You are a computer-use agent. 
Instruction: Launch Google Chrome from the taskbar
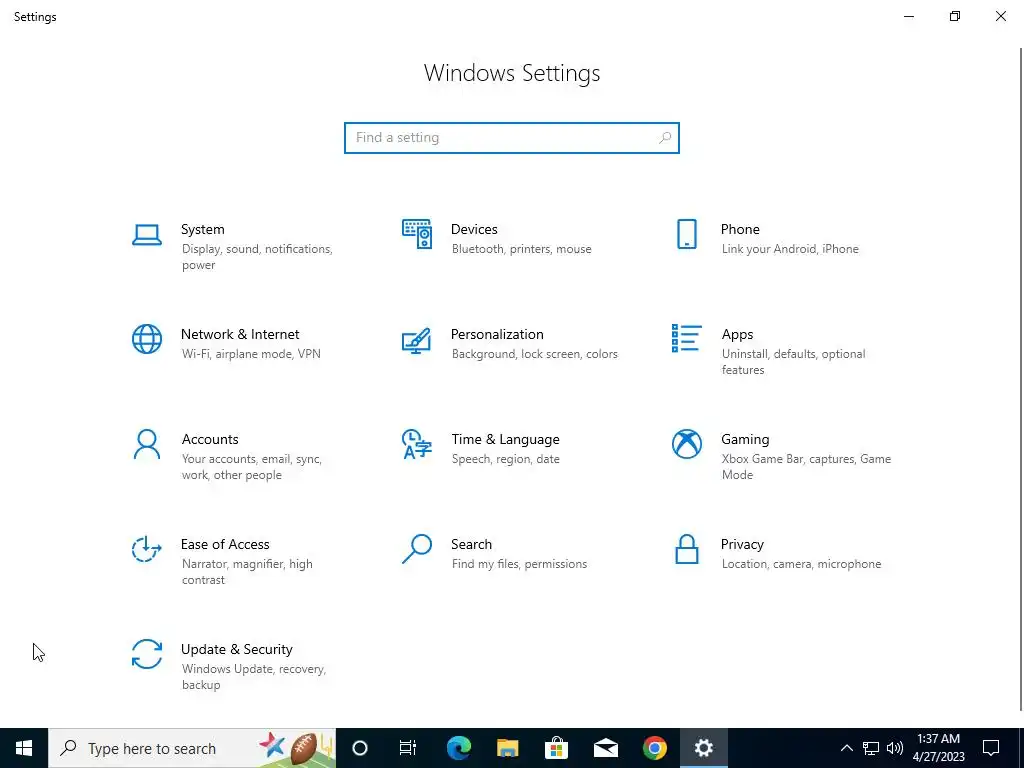tap(655, 748)
